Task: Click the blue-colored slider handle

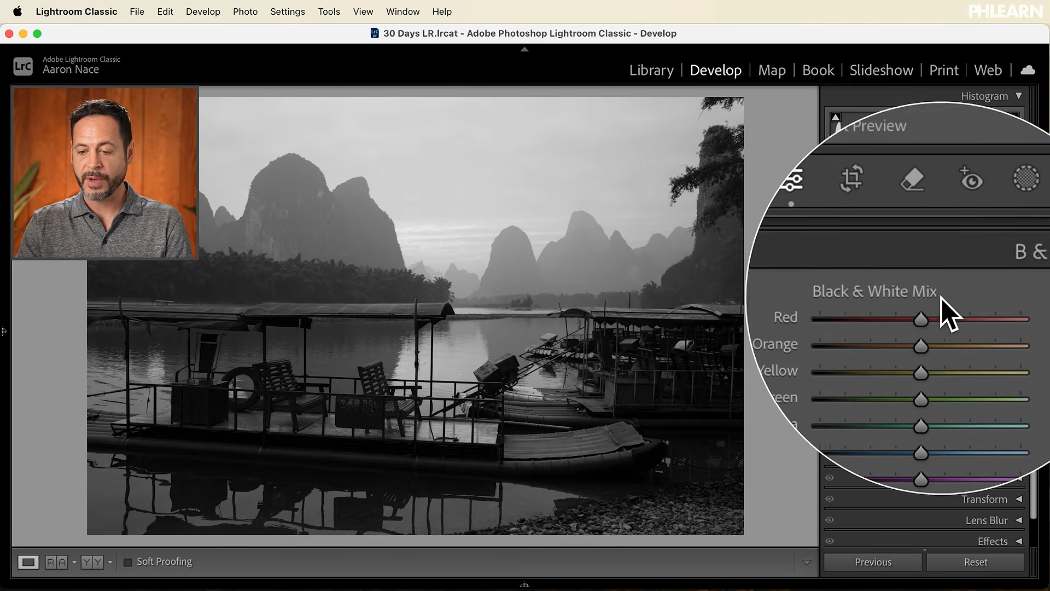Action: point(921,453)
